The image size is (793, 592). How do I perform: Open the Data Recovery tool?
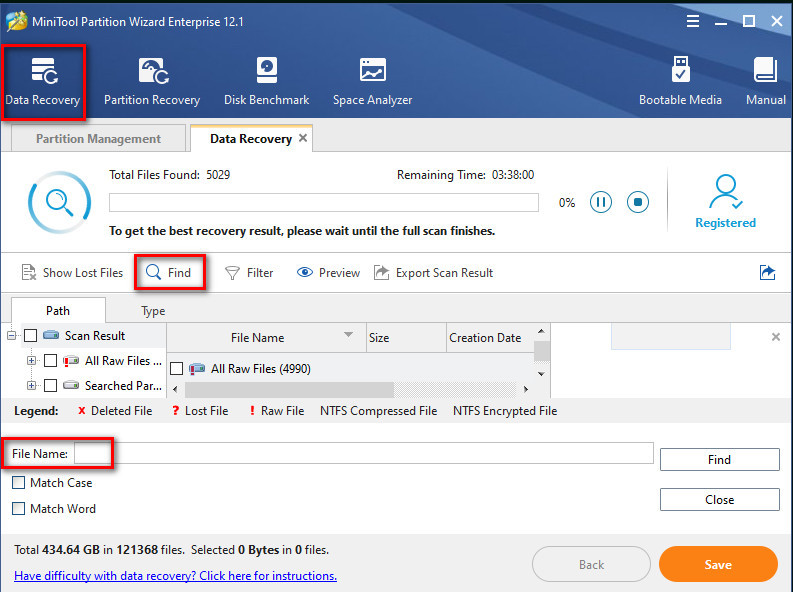click(42, 79)
